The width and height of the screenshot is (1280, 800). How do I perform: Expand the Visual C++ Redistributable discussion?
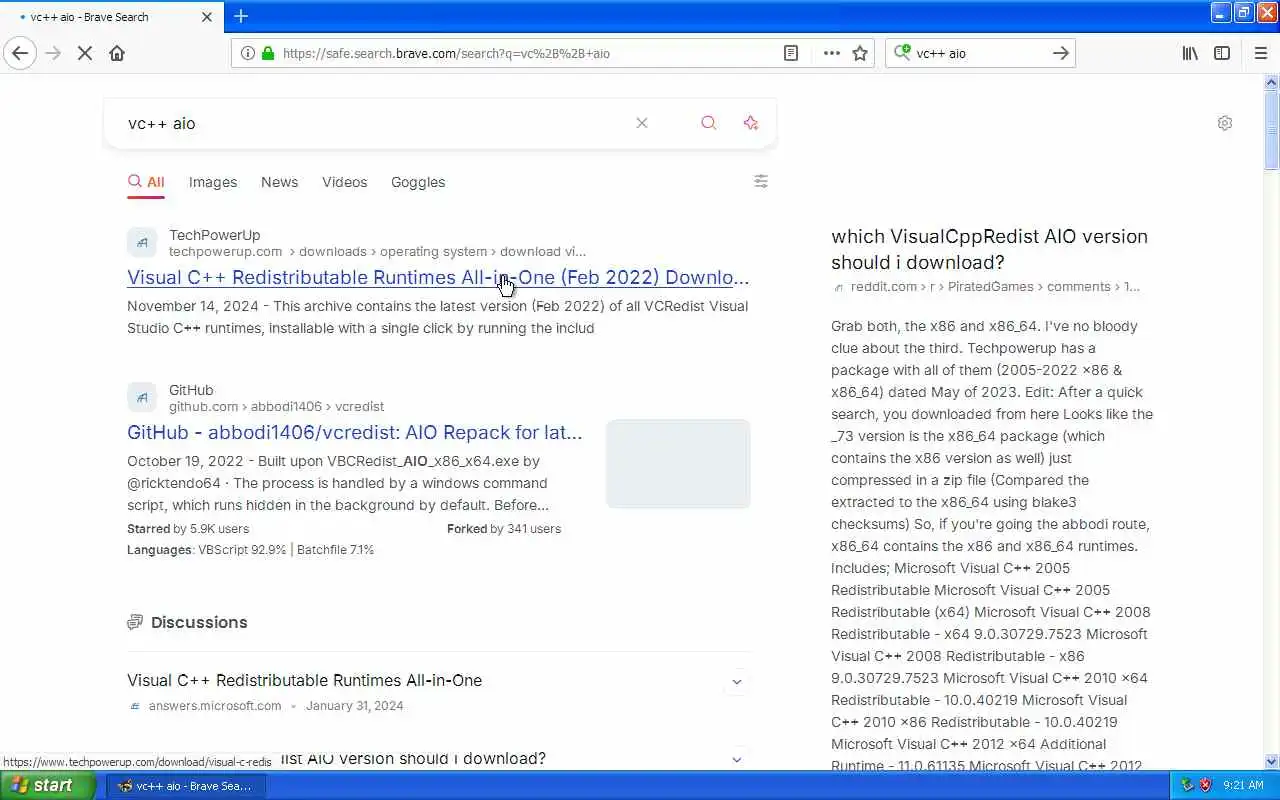coord(737,682)
